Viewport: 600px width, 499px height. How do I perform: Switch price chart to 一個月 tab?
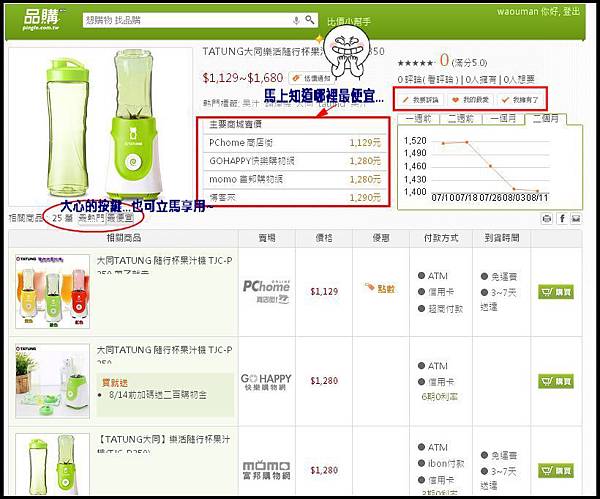click(x=503, y=119)
